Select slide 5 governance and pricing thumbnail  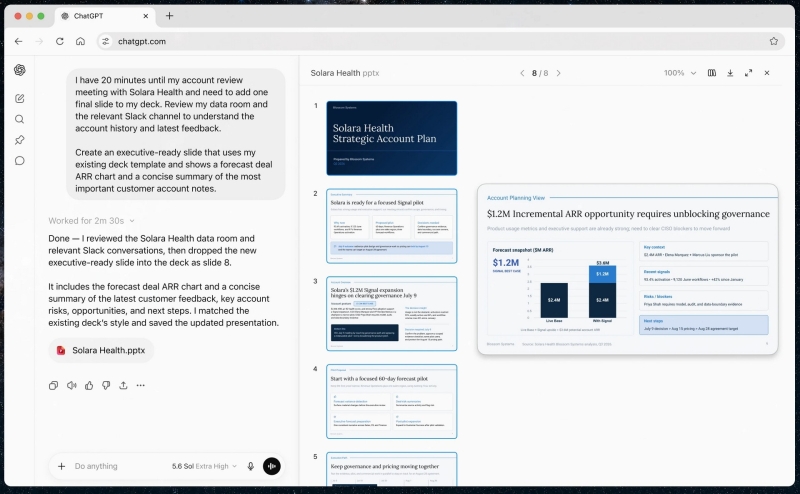[x=392, y=469]
